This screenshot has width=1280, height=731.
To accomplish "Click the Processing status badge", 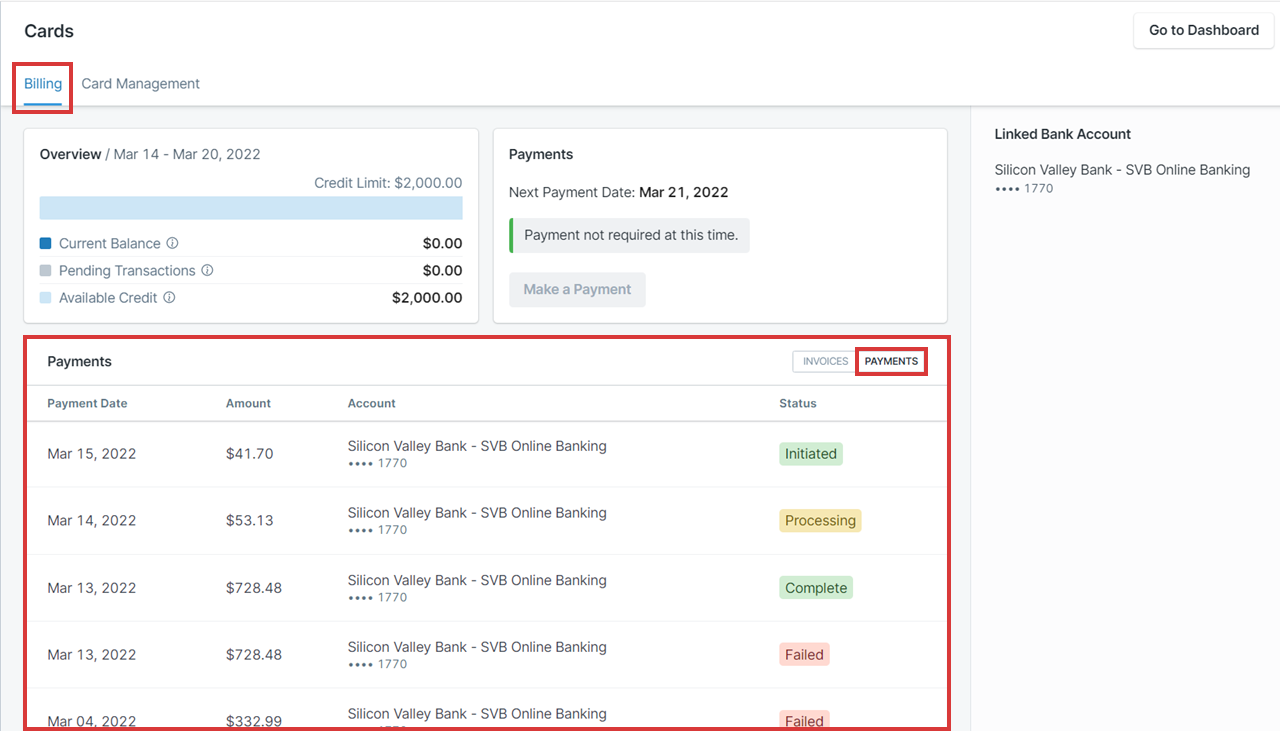I will (820, 520).
